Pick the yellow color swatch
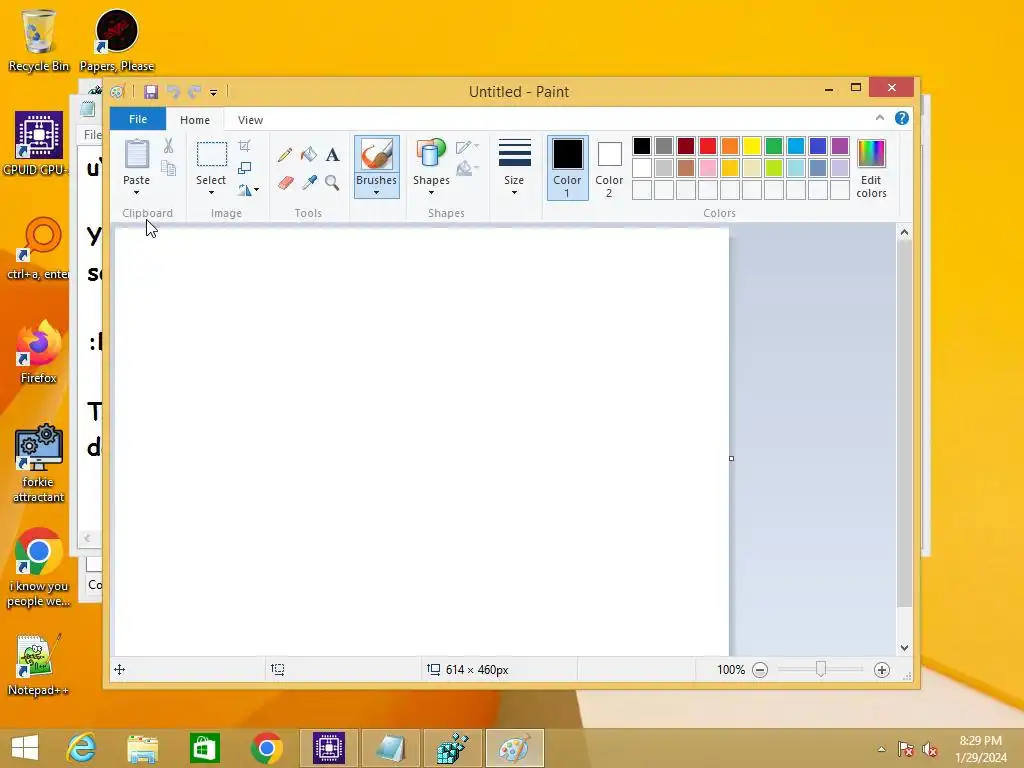The height and width of the screenshot is (768, 1024). pos(752,146)
